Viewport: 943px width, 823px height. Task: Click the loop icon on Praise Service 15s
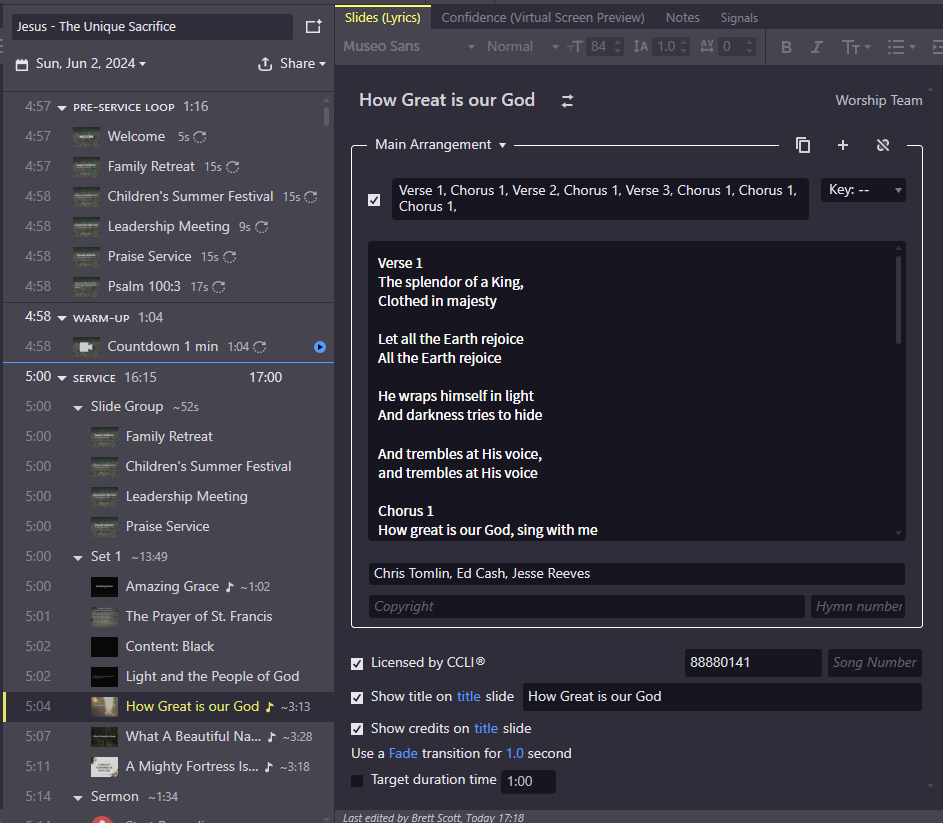tap(230, 257)
